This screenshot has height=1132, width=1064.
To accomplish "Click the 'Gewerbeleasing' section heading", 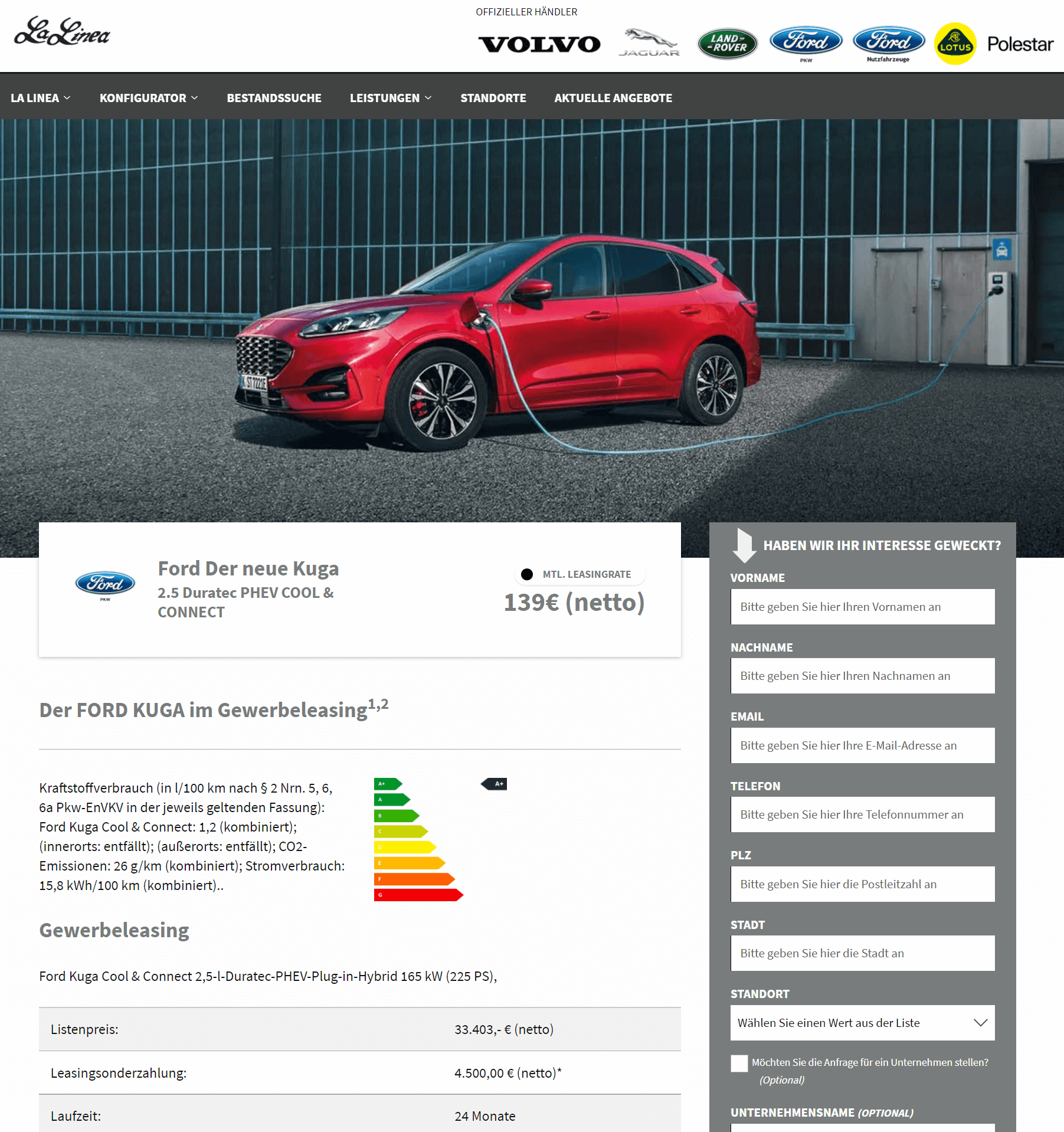I will pos(114,930).
